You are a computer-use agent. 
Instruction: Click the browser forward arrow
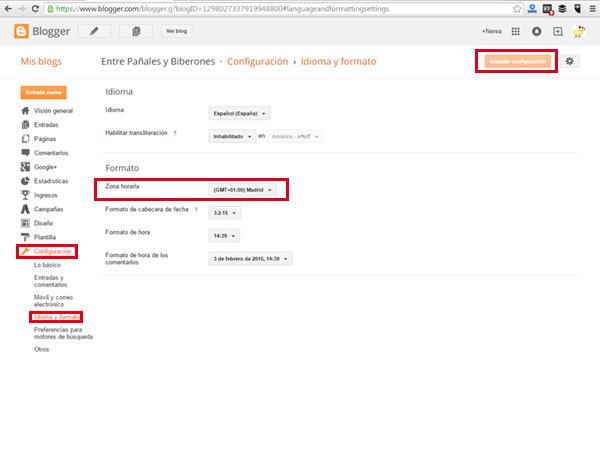click(21, 8)
